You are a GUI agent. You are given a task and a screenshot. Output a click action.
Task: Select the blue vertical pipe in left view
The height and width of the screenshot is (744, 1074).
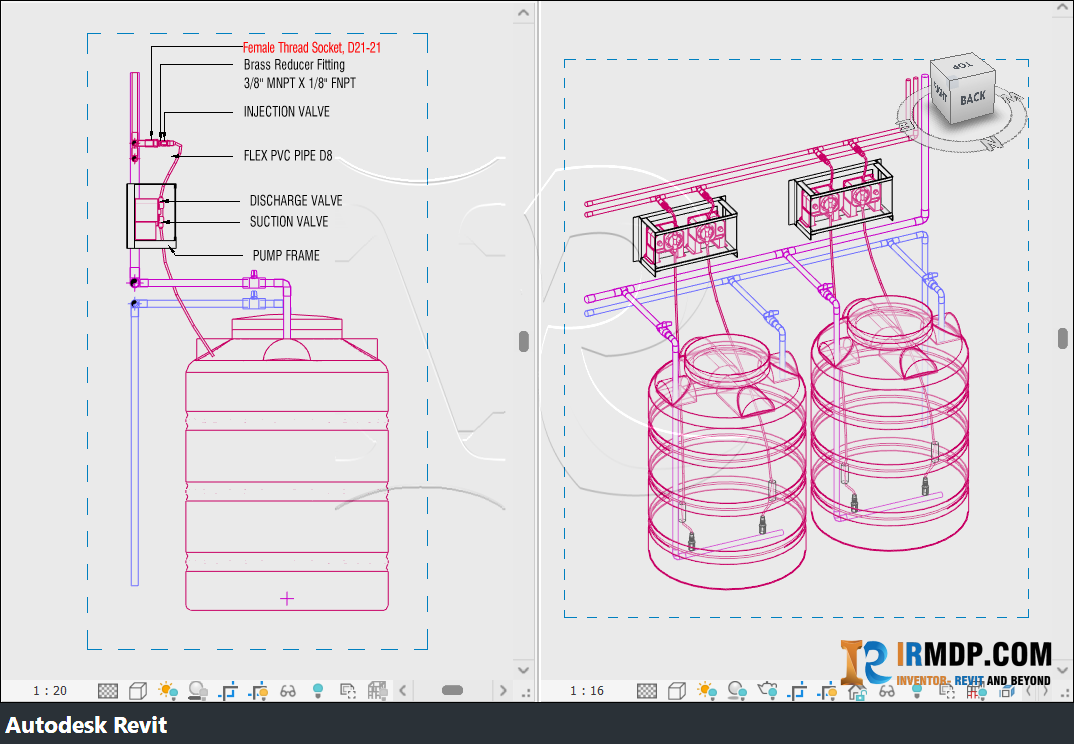click(x=135, y=445)
